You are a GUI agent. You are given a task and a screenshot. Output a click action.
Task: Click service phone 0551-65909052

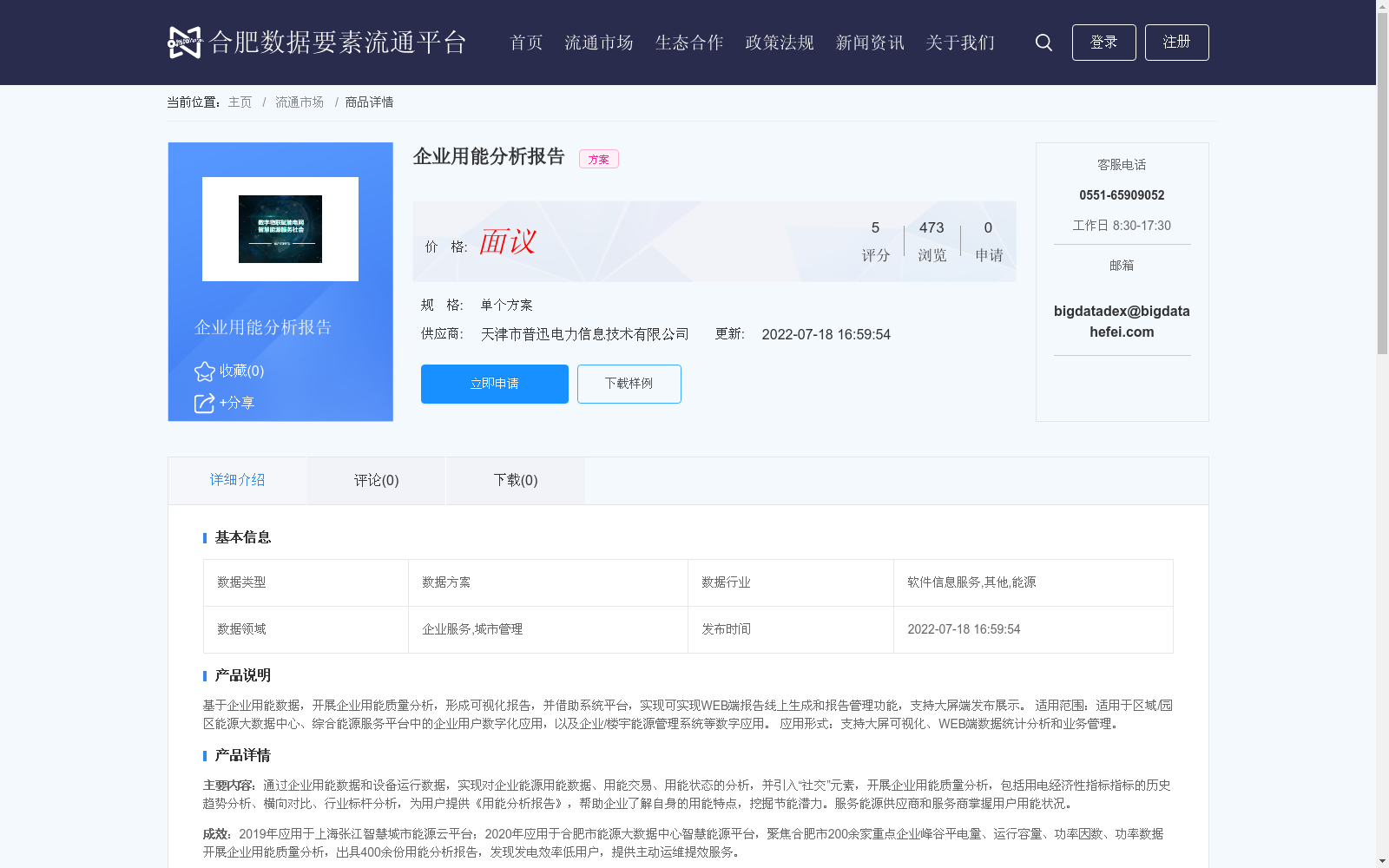tap(1122, 195)
